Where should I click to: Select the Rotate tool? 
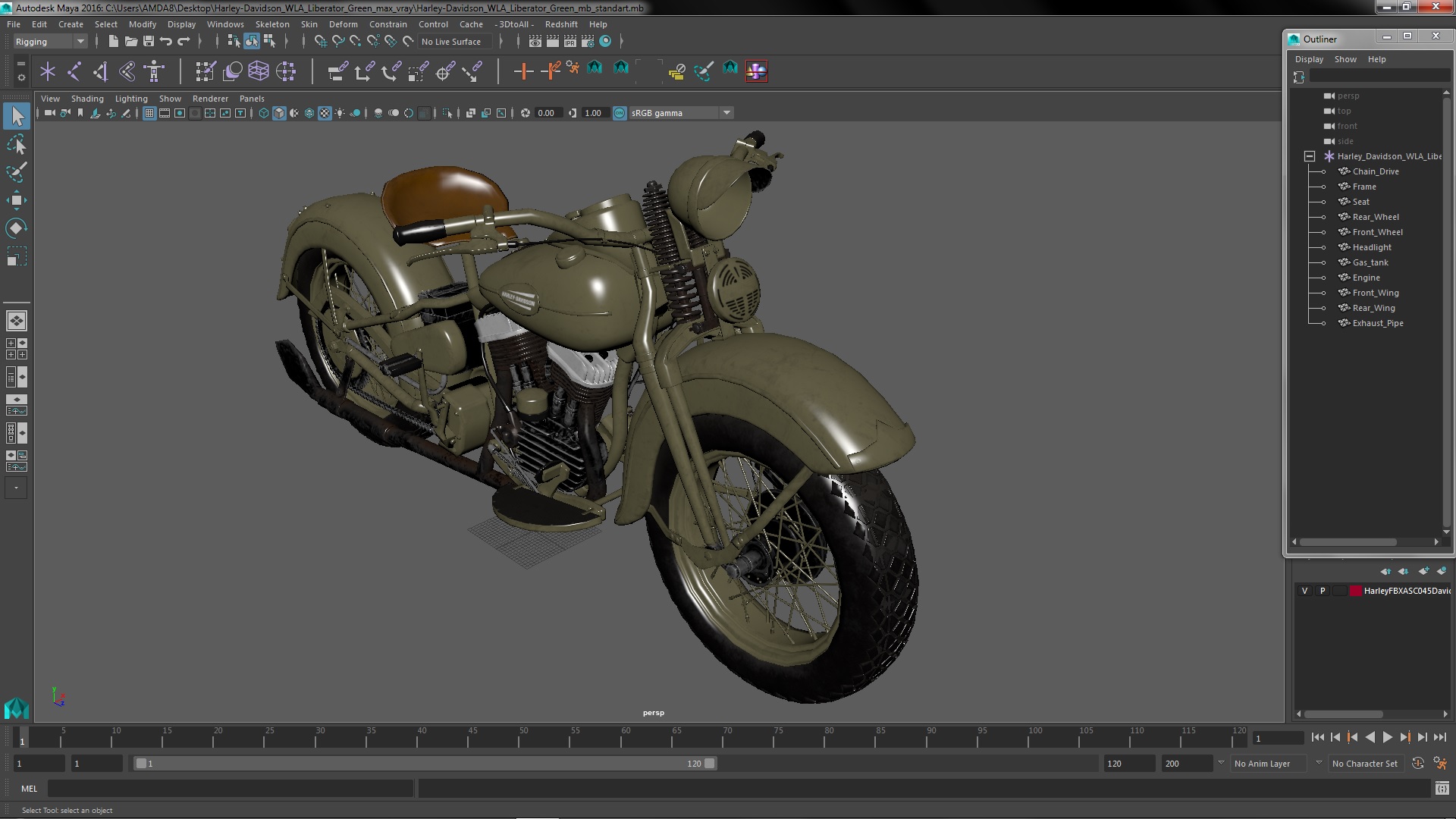(x=16, y=228)
